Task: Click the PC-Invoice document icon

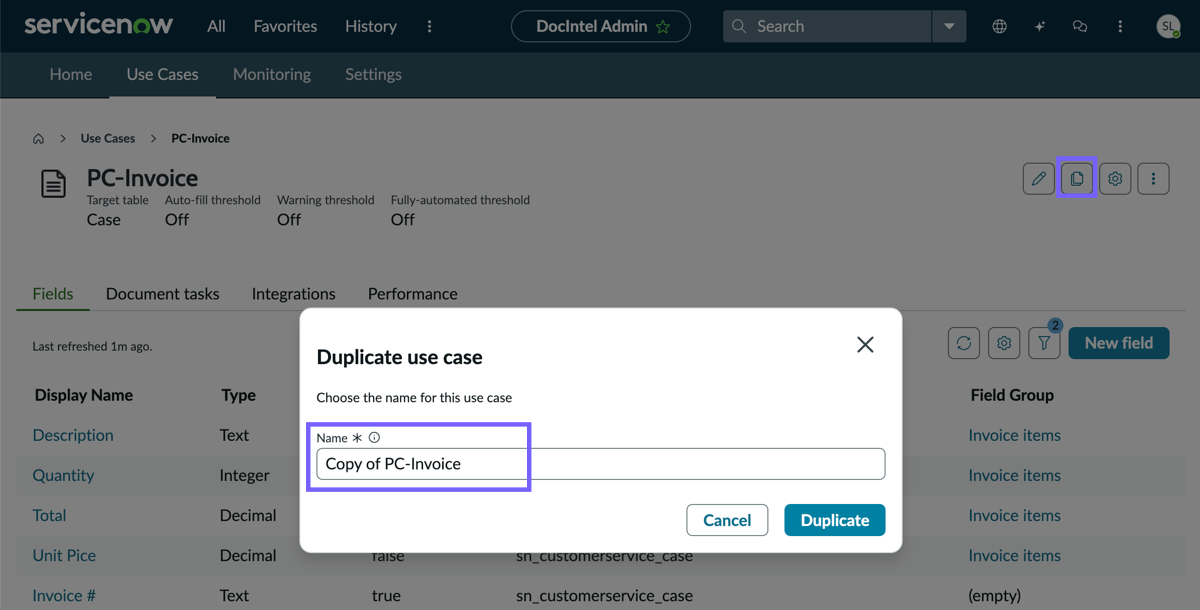Action: [x=53, y=184]
